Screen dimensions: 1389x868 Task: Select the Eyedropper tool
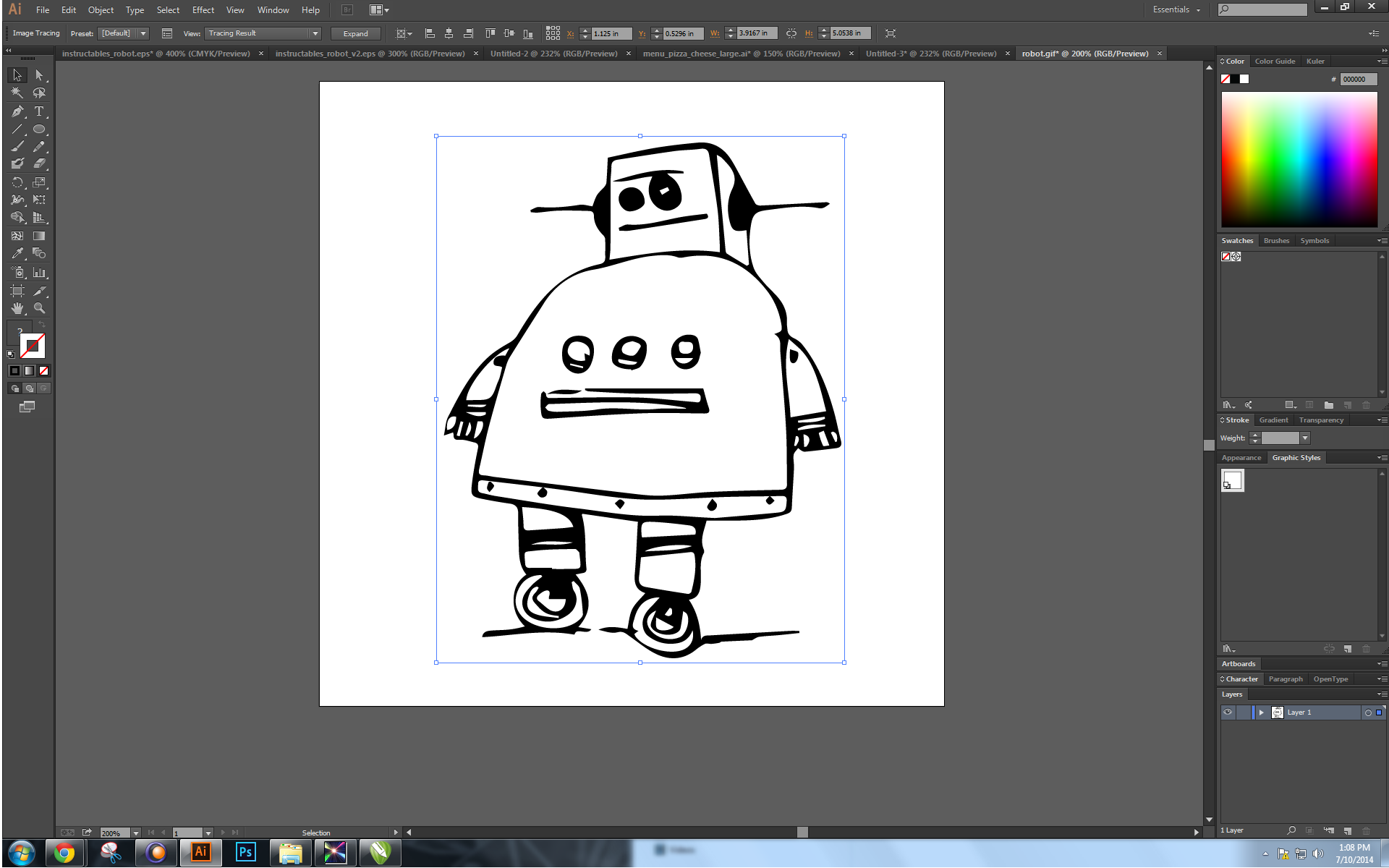coord(17,254)
